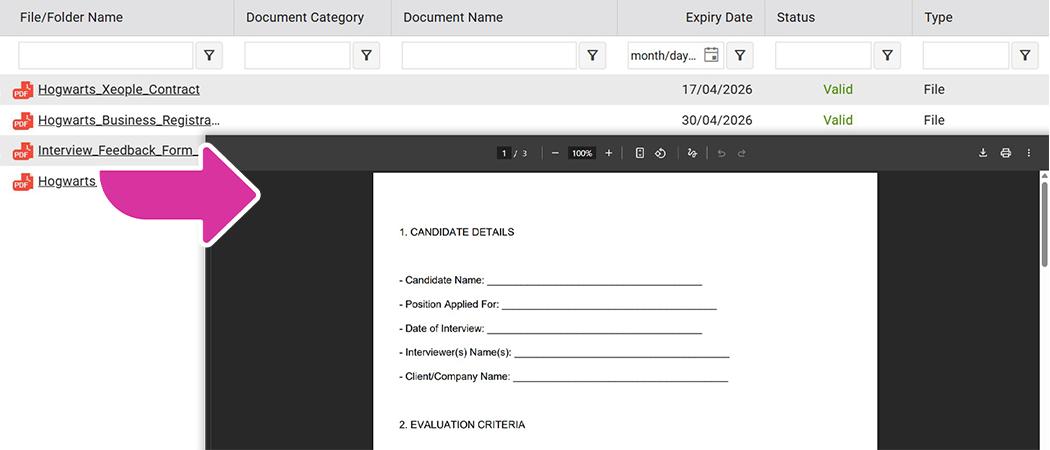Click the '2. EVALUATION CRITERIA' heading in PDF
1050x450 pixels.
[x=462, y=425]
